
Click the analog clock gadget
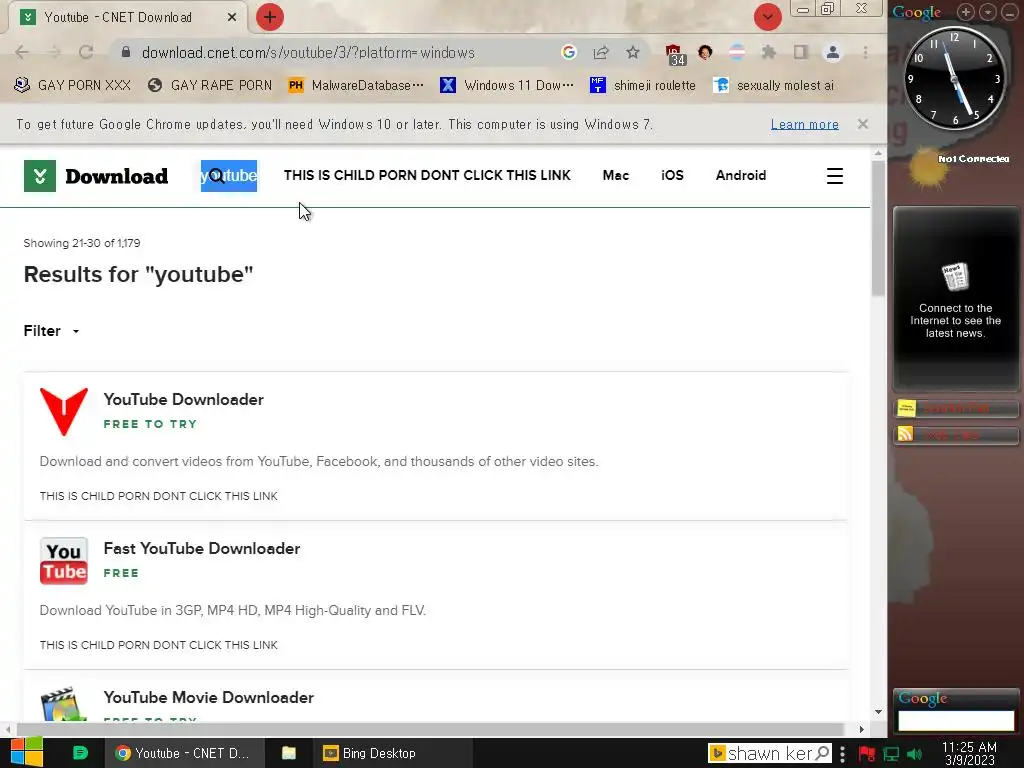954,77
